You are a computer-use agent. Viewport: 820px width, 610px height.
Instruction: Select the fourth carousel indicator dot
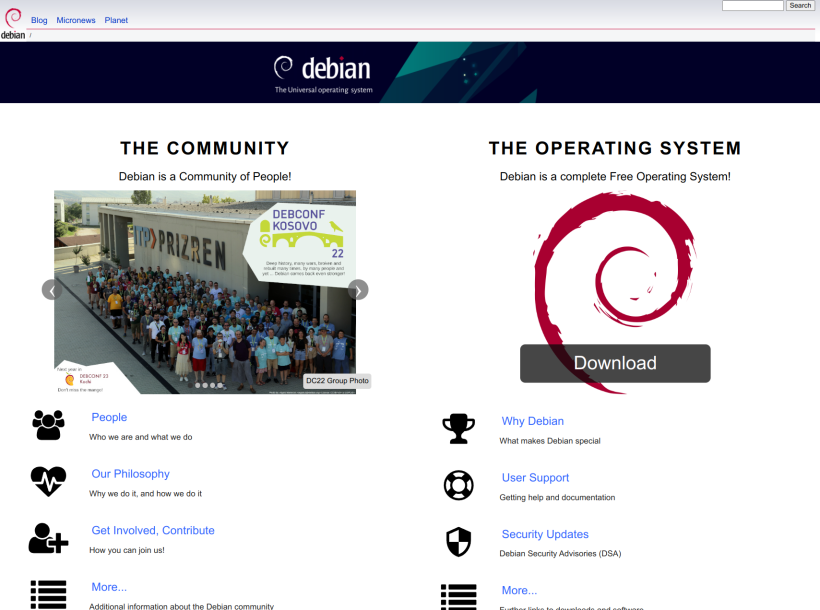(212, 386)
